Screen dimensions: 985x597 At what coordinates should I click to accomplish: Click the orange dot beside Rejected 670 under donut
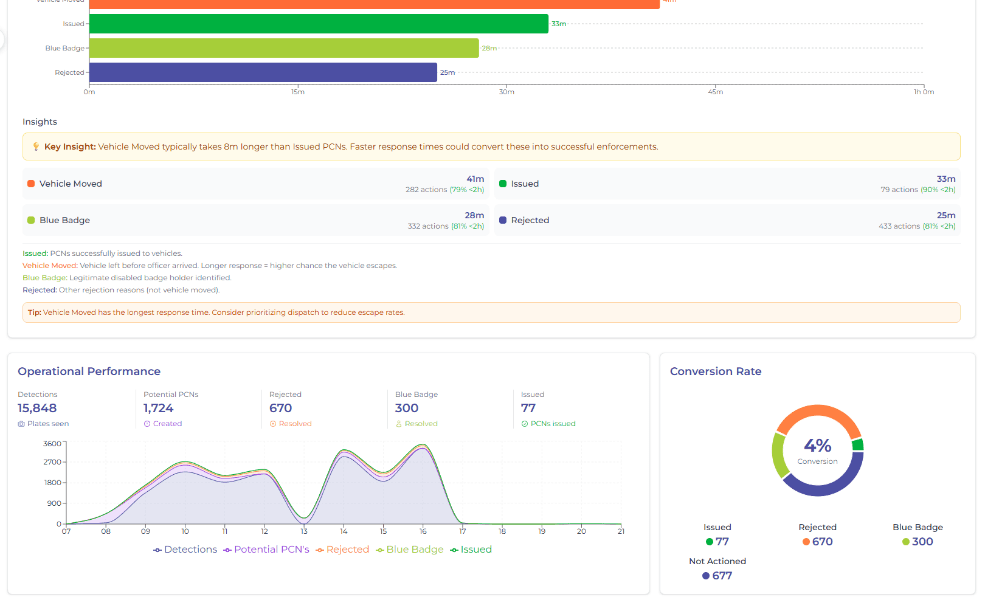(x=806, y=542)
